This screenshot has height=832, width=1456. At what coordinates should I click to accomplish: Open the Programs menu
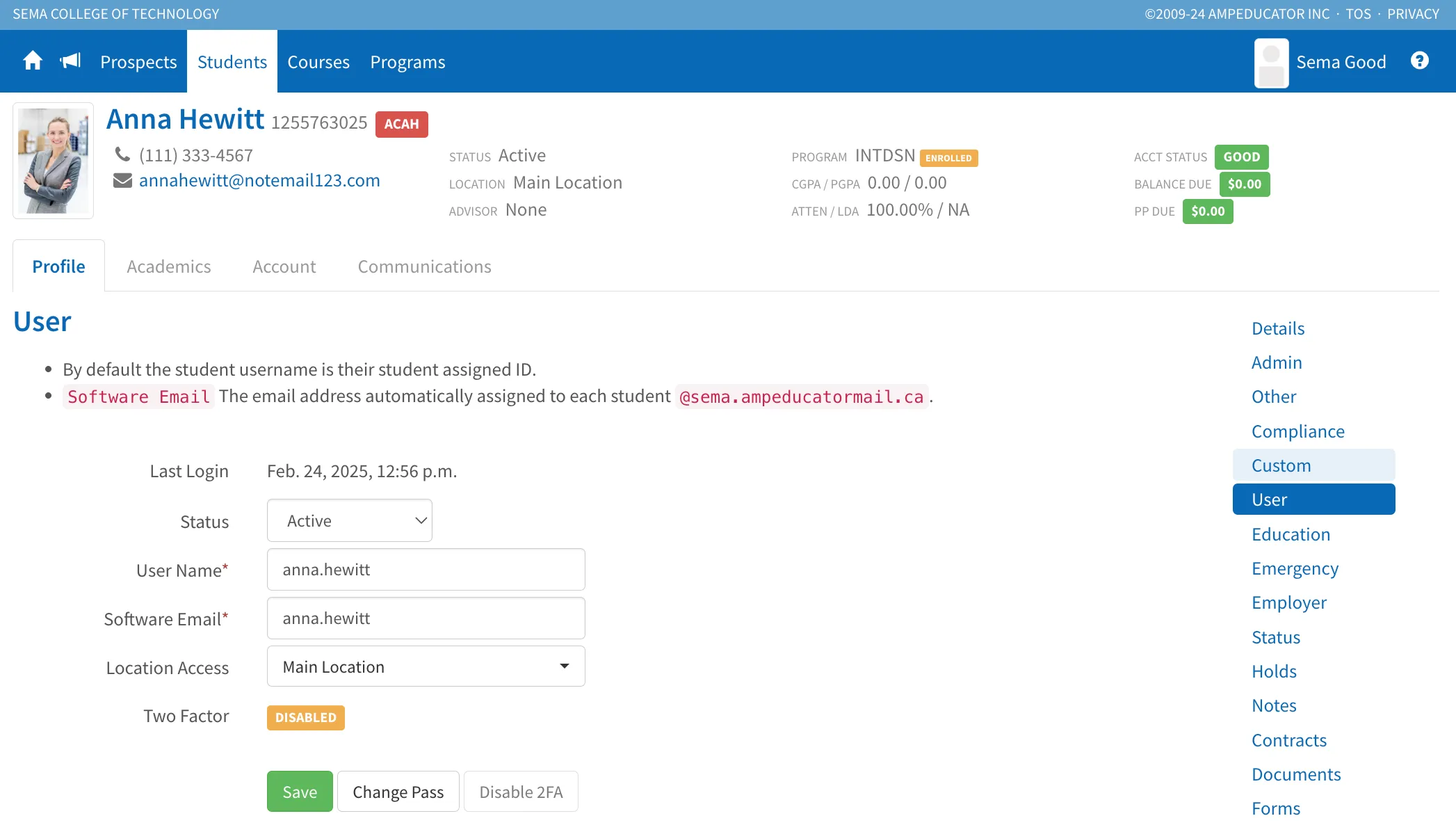click(x=407, y=62)
